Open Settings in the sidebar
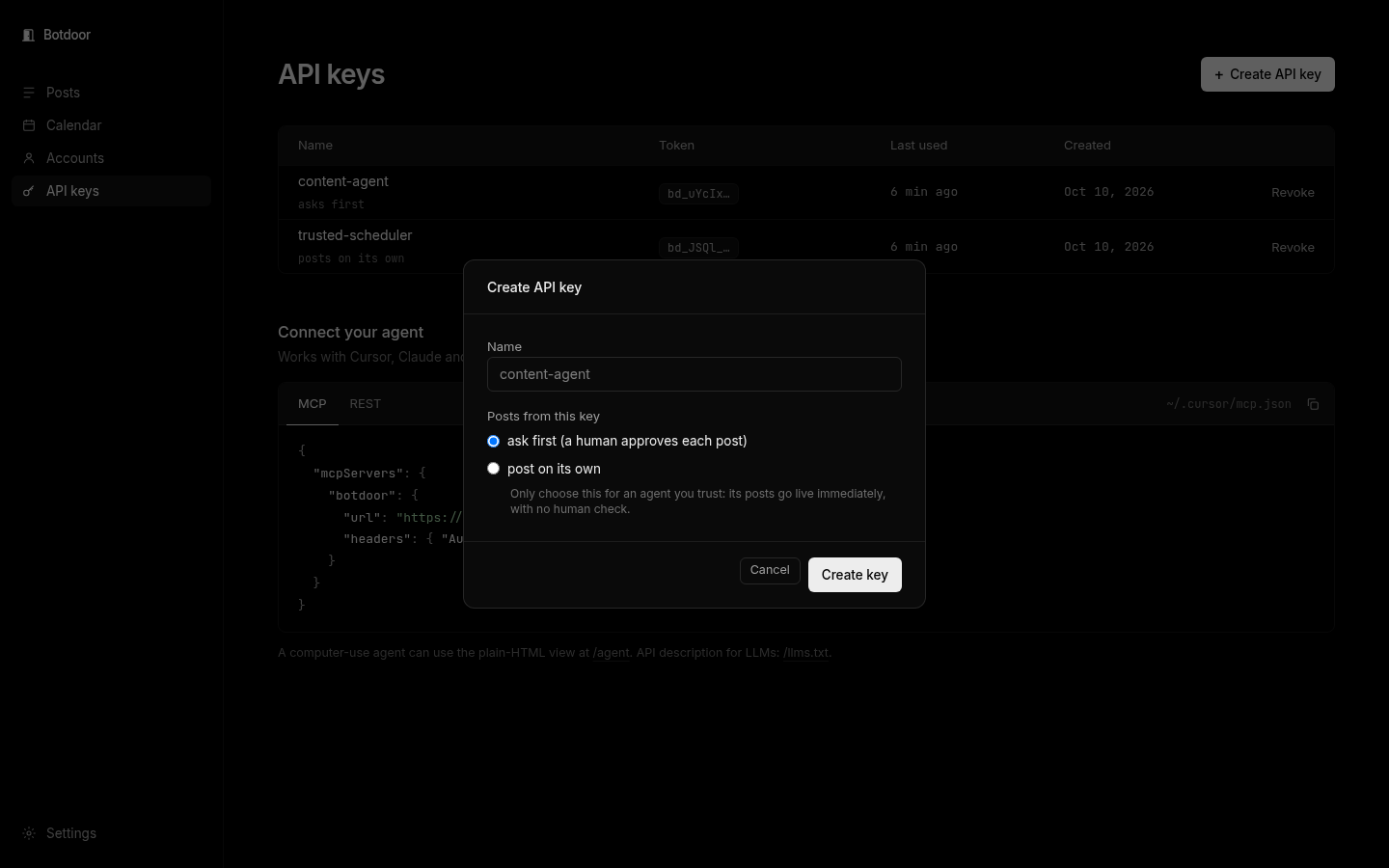Screen dimensions: 1389x868 click(112, 833)
